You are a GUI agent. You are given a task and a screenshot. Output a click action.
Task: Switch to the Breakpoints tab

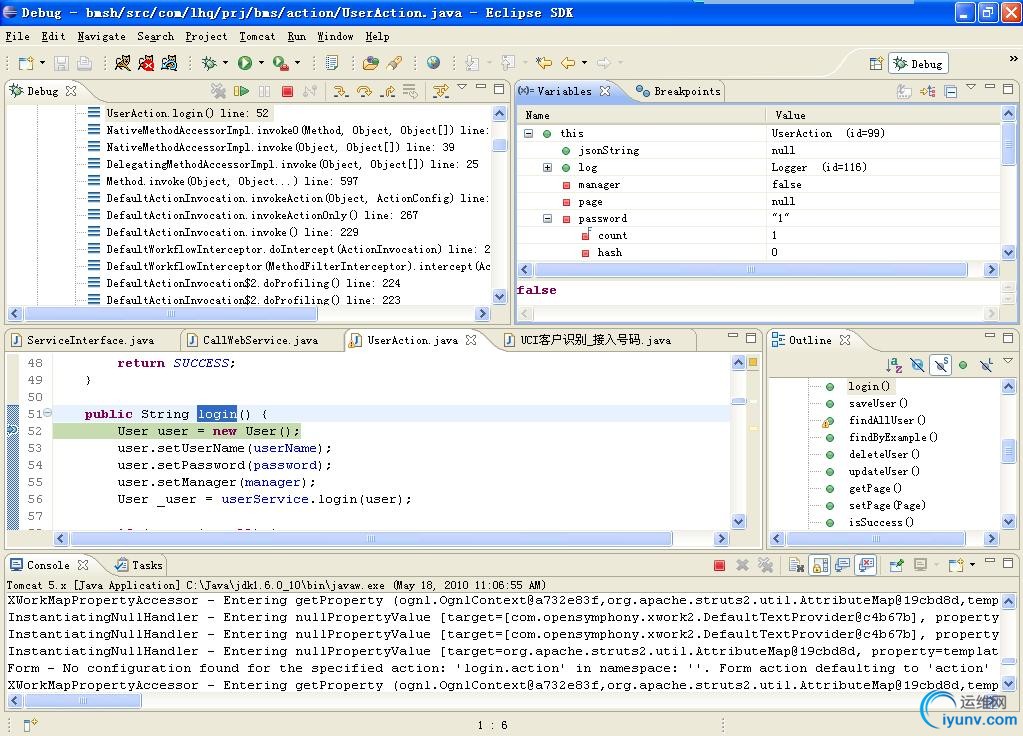tap(679, 91)
